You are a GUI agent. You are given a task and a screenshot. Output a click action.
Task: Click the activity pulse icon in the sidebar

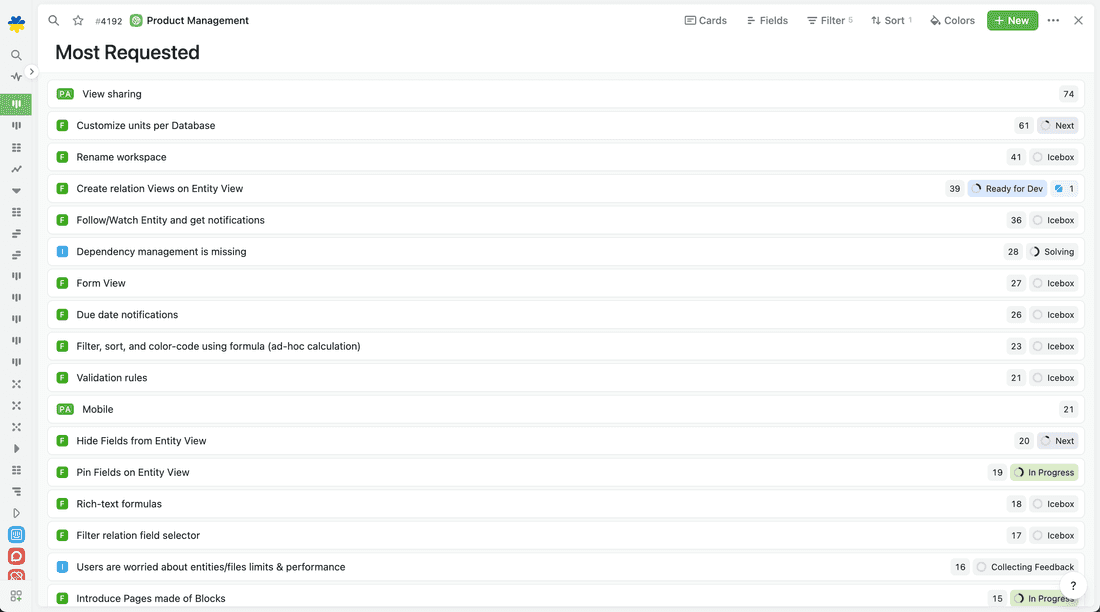tap(16, 75)
